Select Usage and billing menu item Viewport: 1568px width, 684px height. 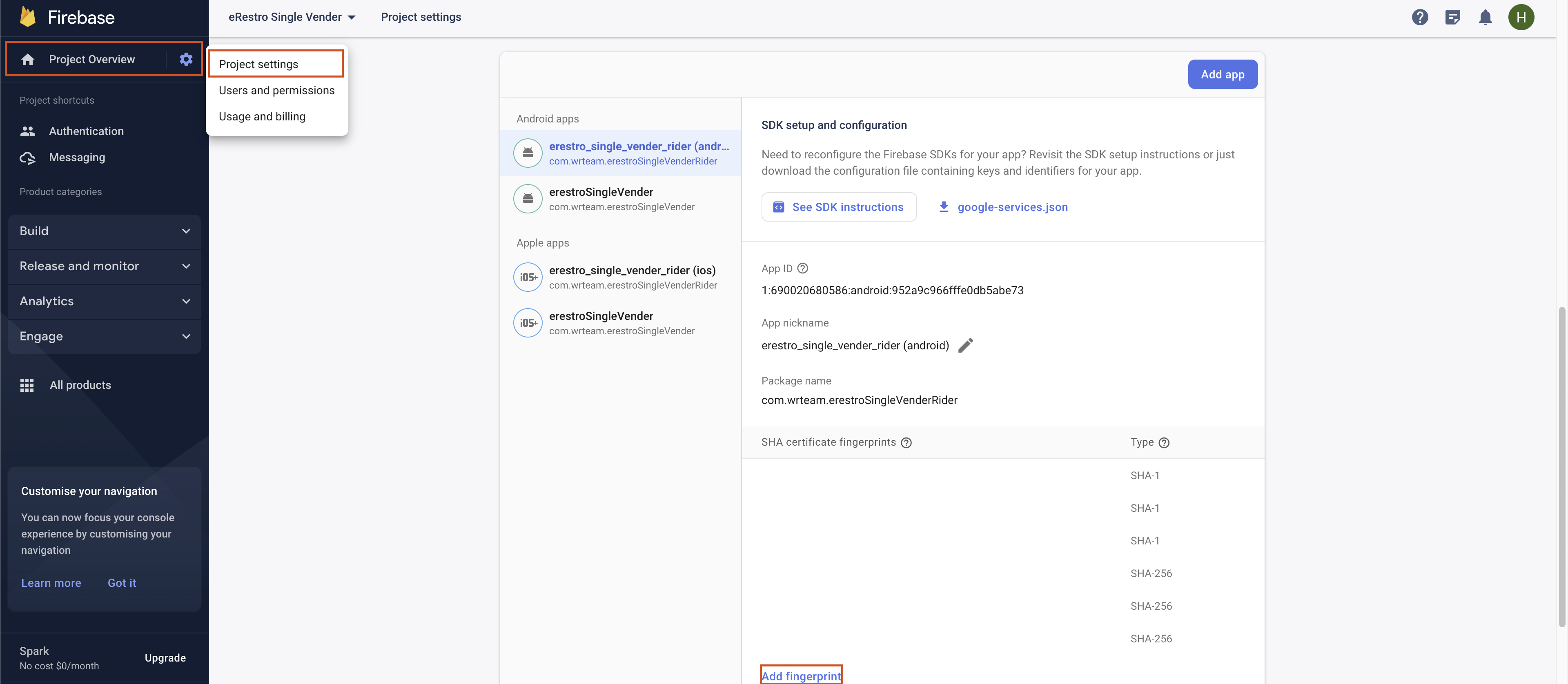click(x=262, y=116)
